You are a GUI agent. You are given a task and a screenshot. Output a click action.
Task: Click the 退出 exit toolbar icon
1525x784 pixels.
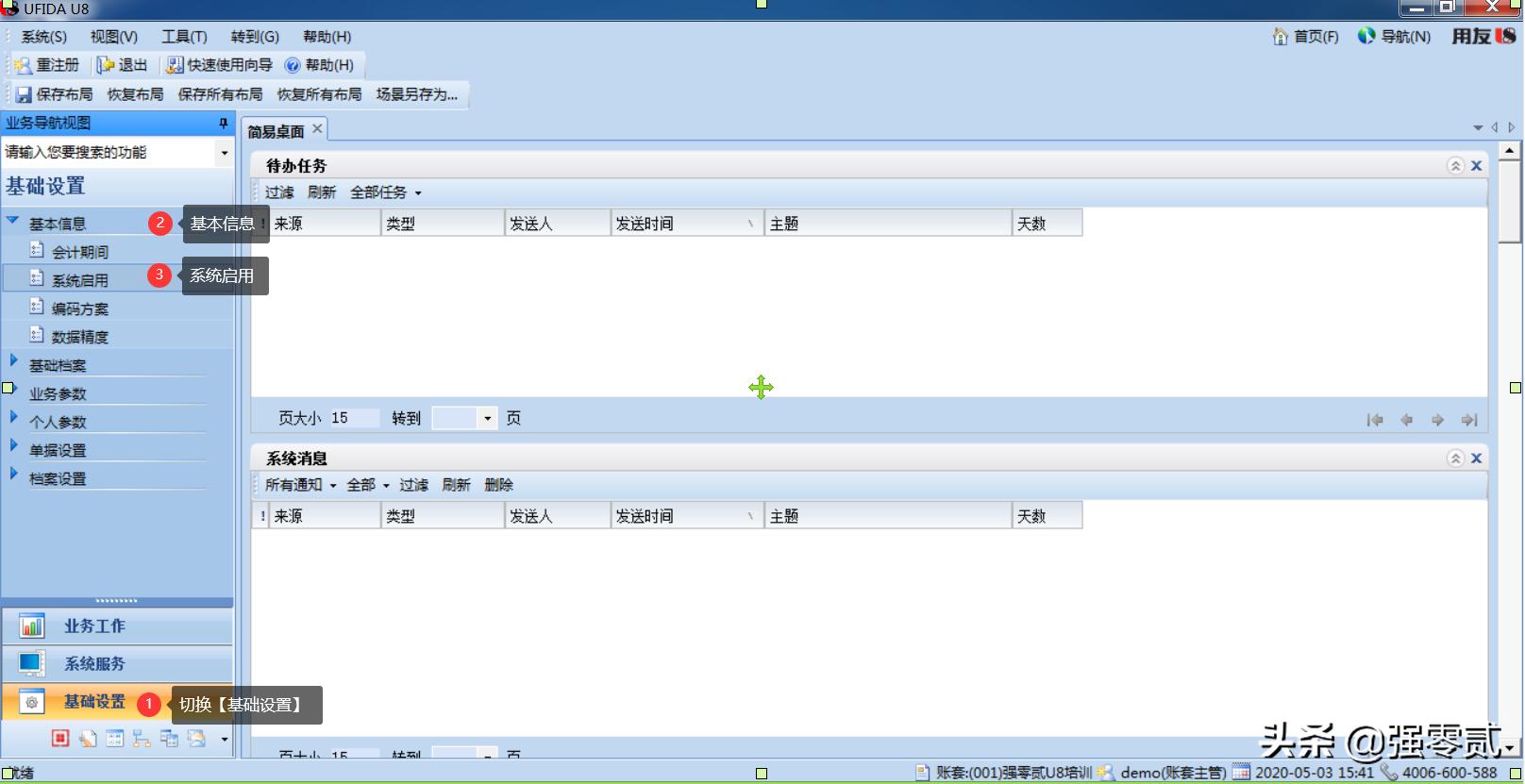coord(106,65)
